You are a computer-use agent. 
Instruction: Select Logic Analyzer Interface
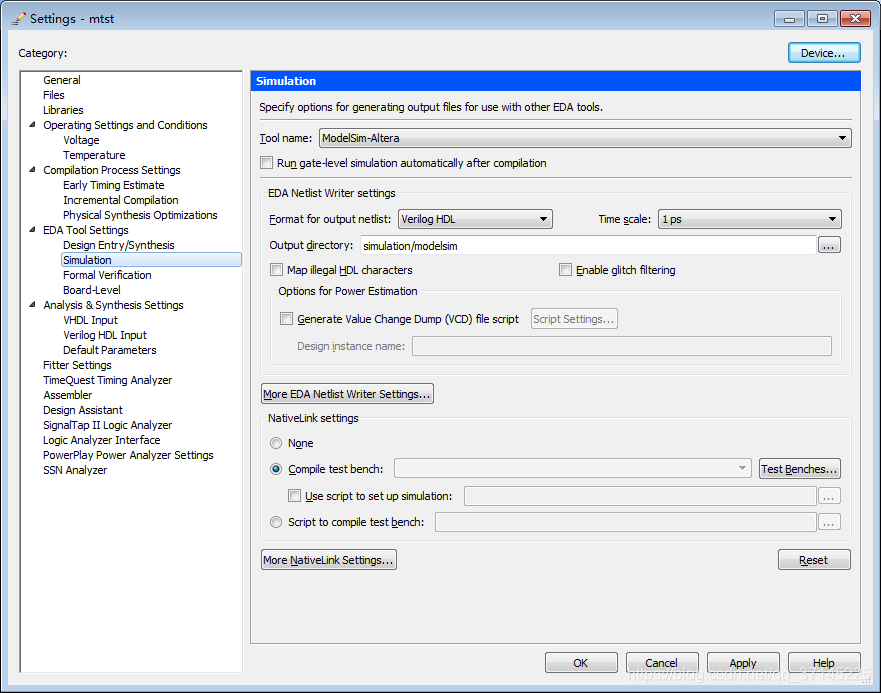pyautogui.click(x=102, y=440)
